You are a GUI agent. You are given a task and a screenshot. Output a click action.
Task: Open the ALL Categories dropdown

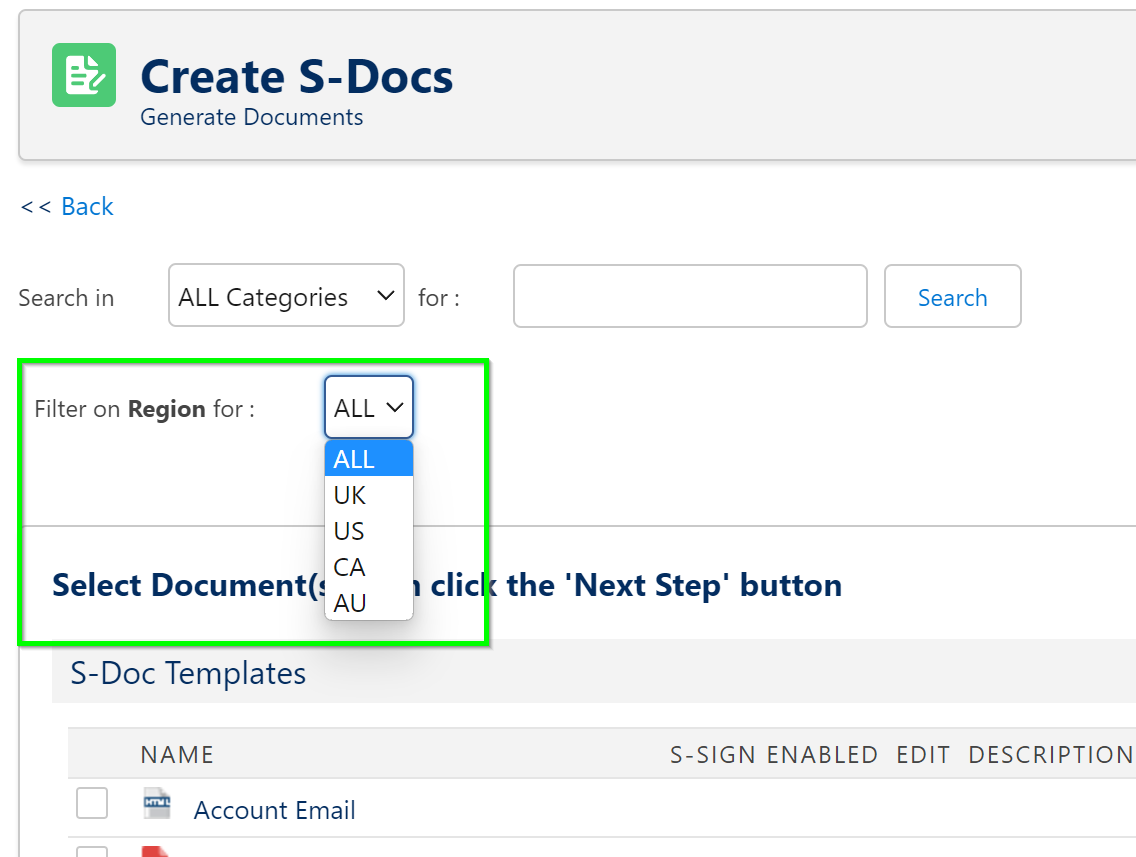[286, 296]
